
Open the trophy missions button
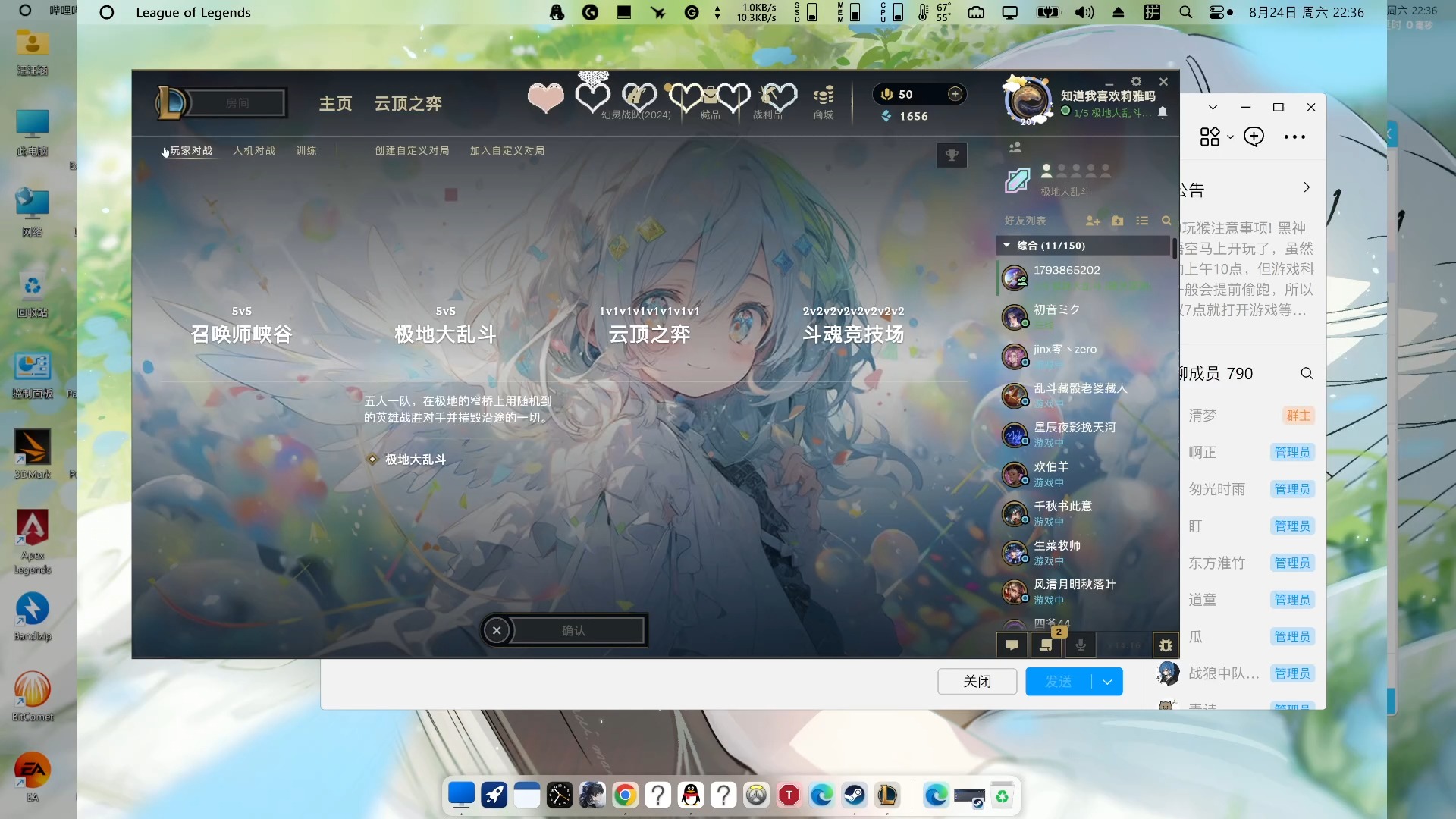point(952,155)
